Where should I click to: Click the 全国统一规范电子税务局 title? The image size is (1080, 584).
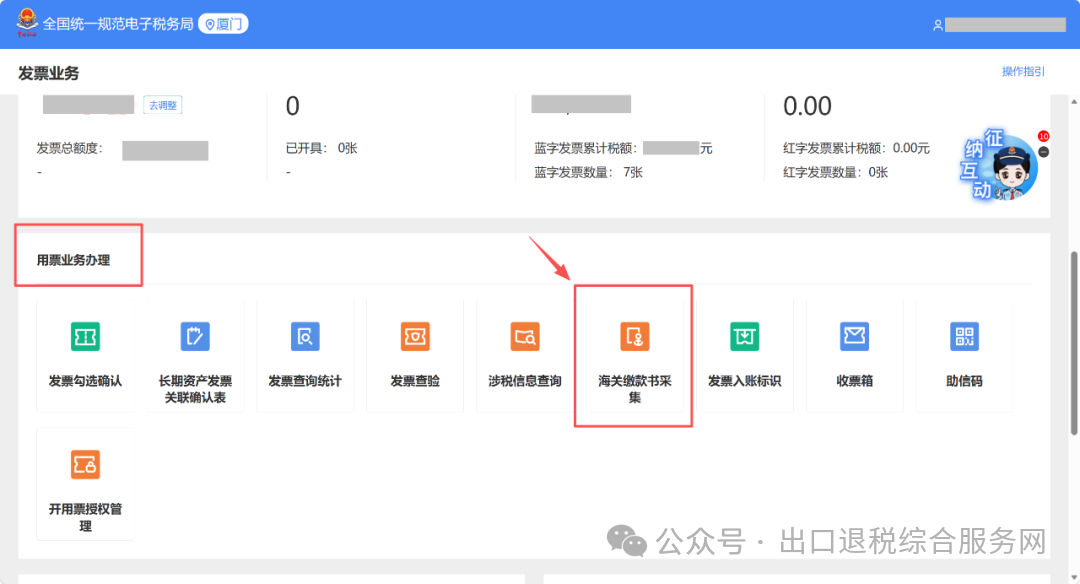point(118,24)
